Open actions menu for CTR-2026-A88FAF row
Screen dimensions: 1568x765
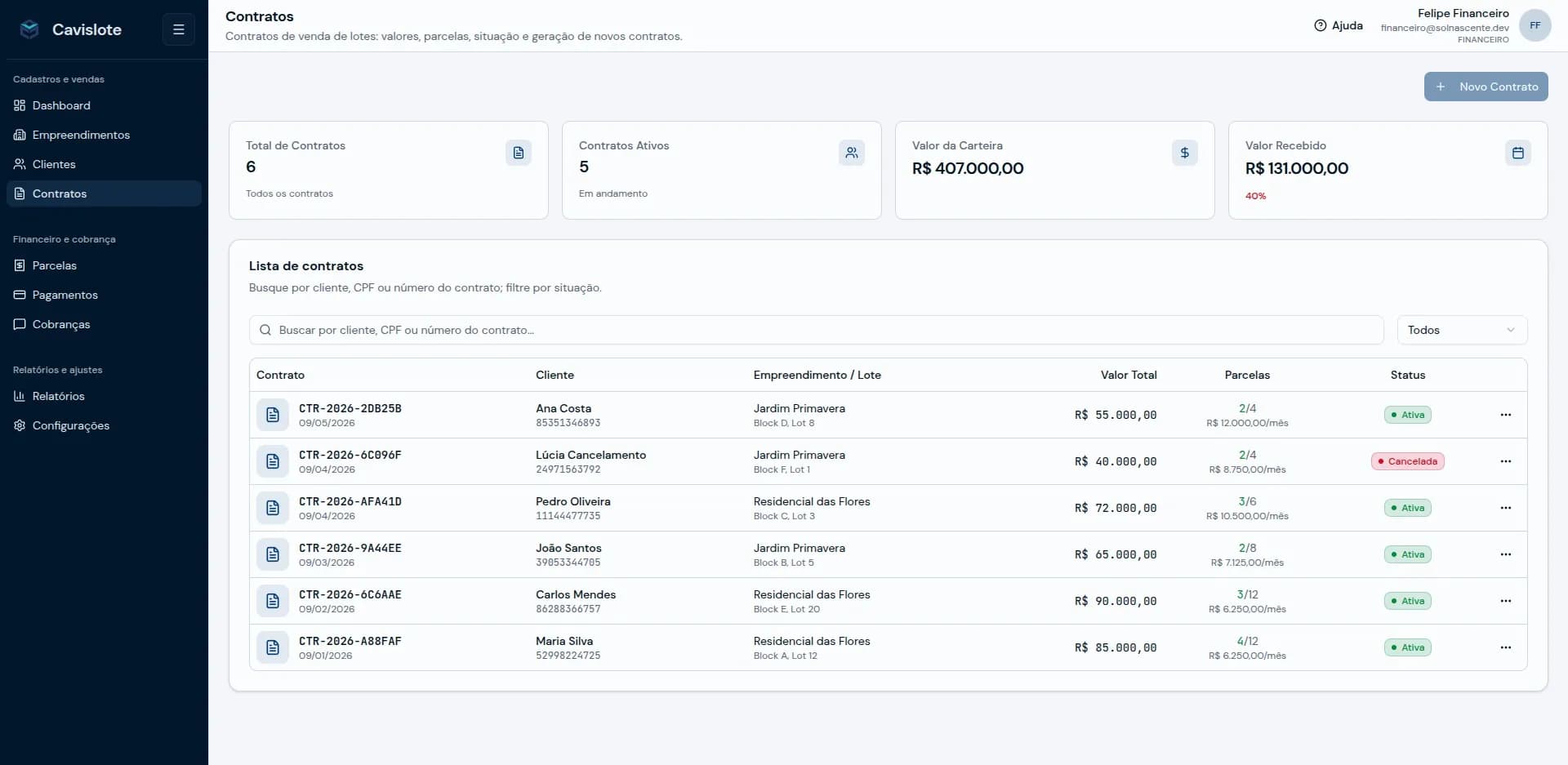coord(1505,647)
